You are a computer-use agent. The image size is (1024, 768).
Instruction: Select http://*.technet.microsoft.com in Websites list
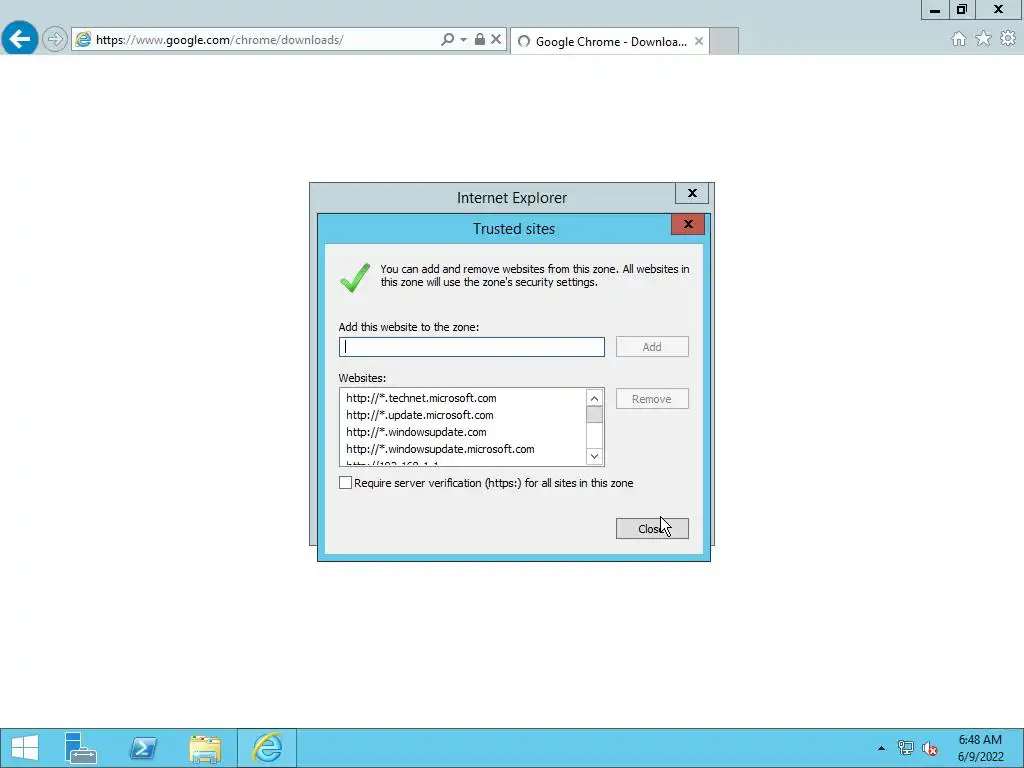coord(421,398)
